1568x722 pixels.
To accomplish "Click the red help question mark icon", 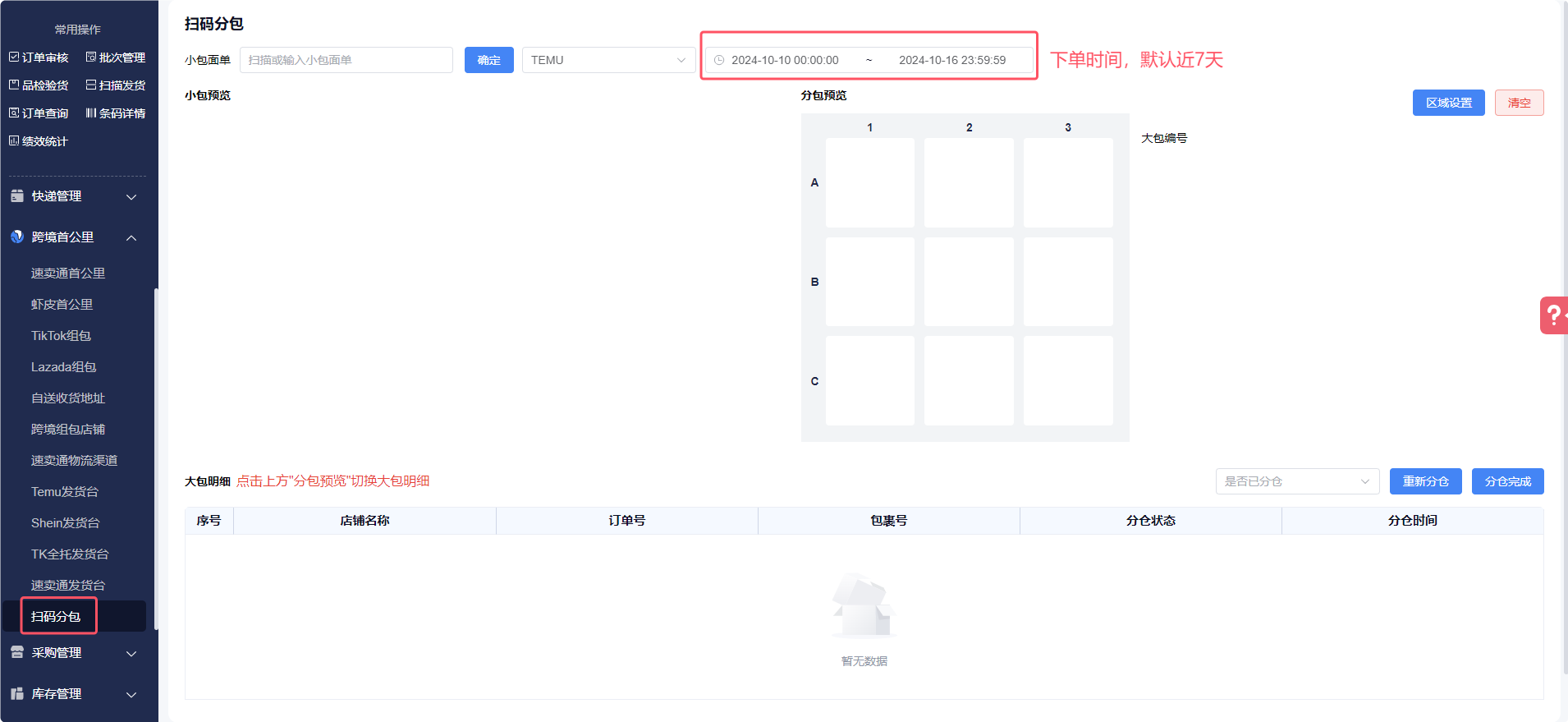I will pos(1553,315).
